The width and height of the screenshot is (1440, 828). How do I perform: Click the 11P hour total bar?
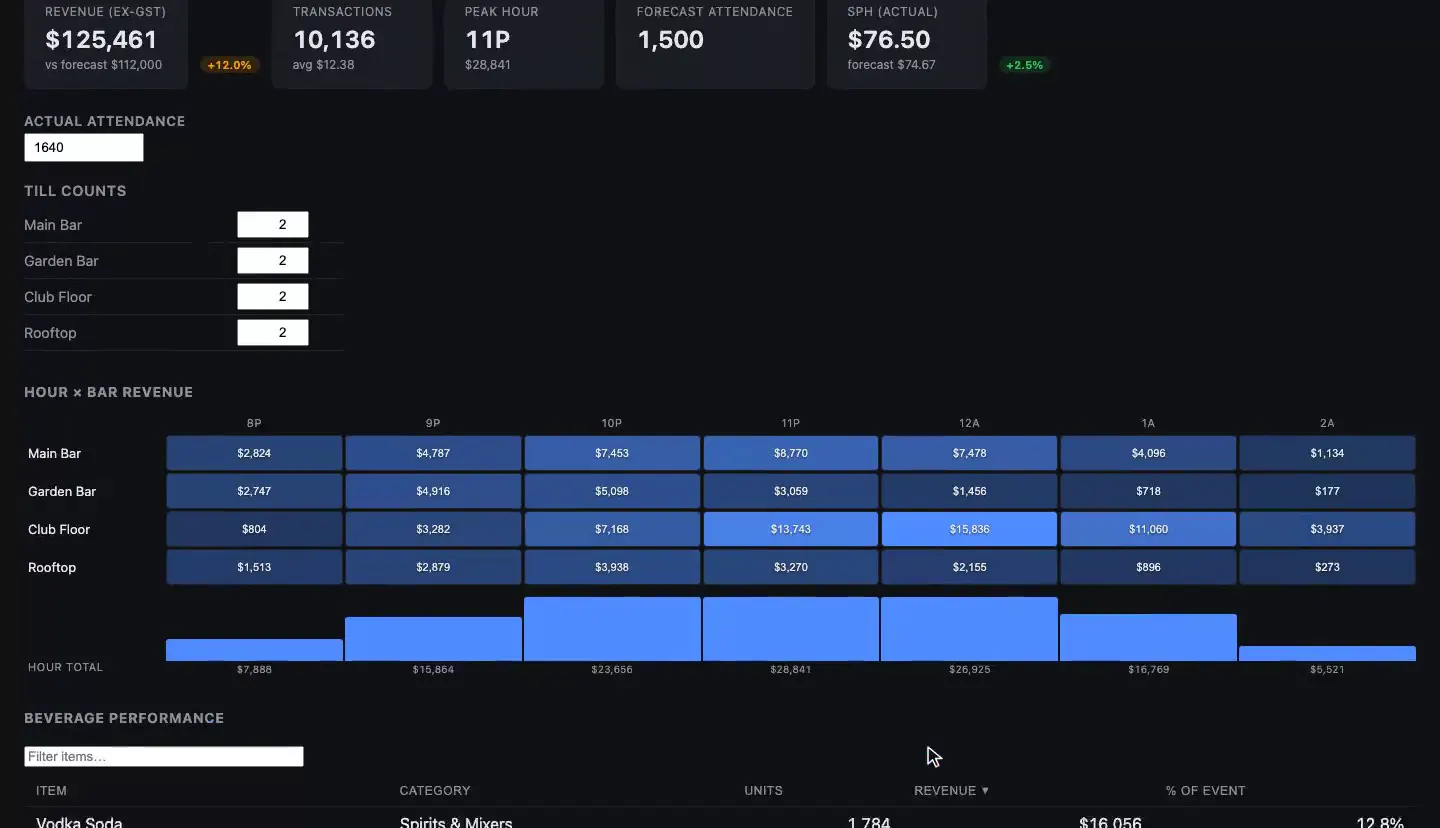coord(791,629)
